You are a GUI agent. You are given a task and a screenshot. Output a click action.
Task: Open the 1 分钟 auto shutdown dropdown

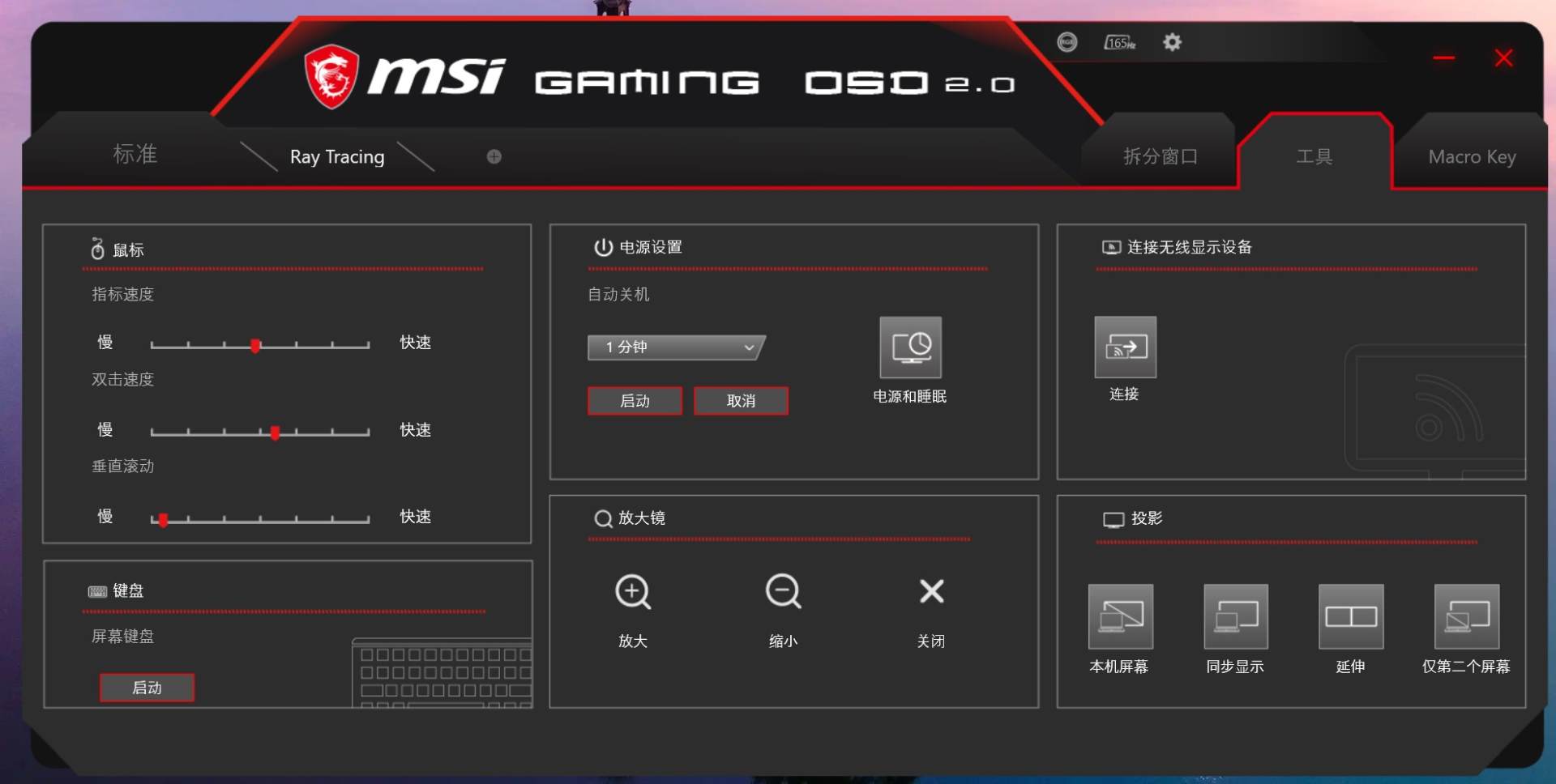tap(677, 347)
